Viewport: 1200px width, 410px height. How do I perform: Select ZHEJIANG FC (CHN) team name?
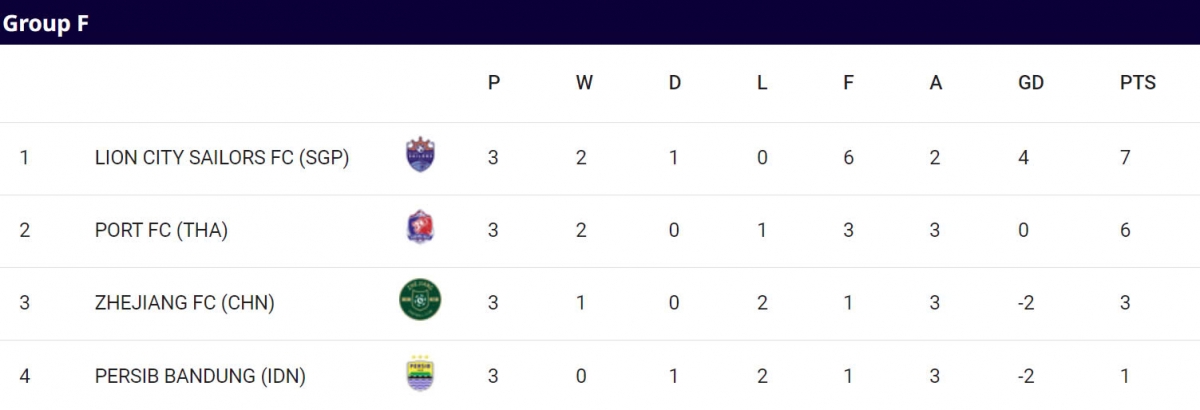(x=185, y=303)
